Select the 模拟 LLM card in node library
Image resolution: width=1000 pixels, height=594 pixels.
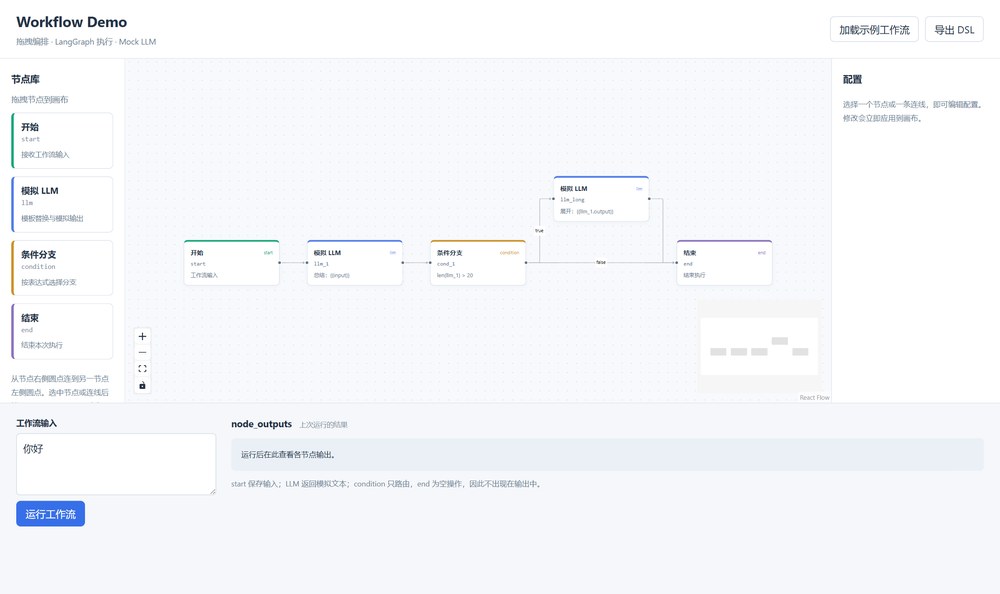click(x=62, y=204)
